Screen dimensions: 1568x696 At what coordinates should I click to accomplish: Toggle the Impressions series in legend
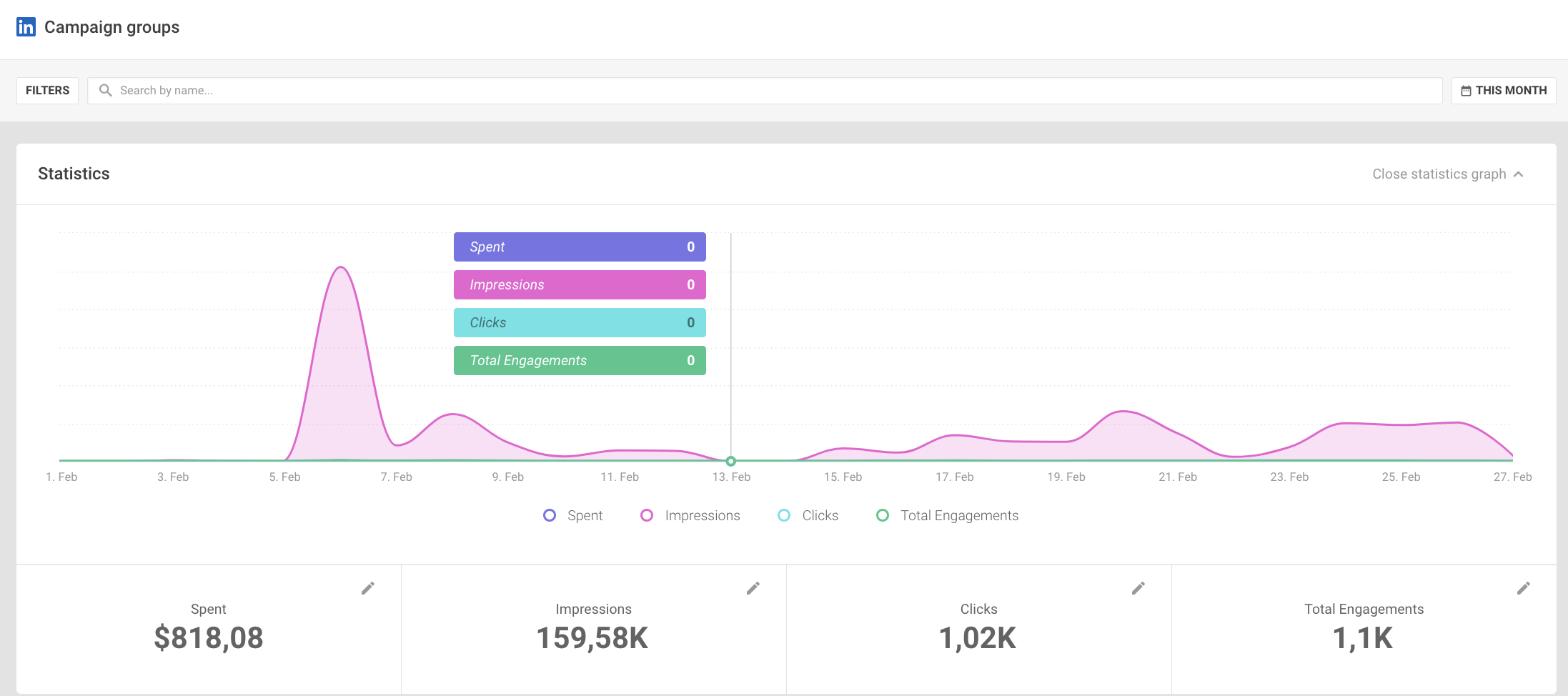pos(690,515)
